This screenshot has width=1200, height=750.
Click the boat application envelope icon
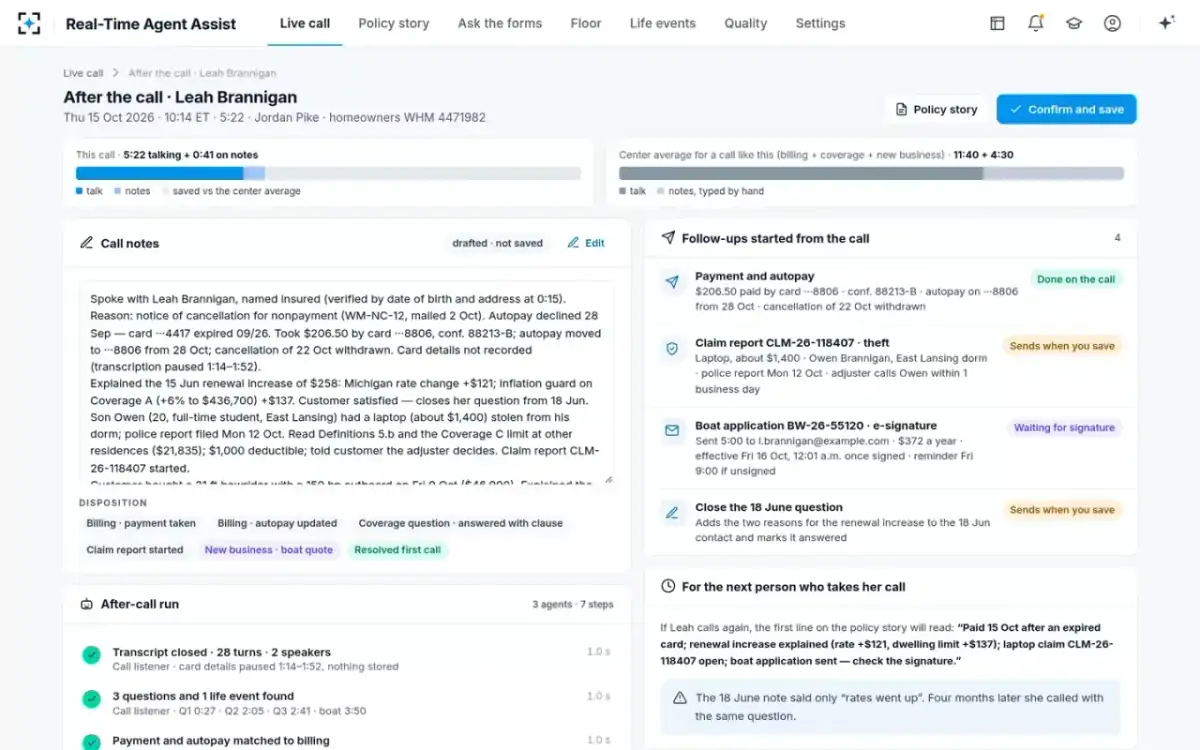tap(673, 431)
